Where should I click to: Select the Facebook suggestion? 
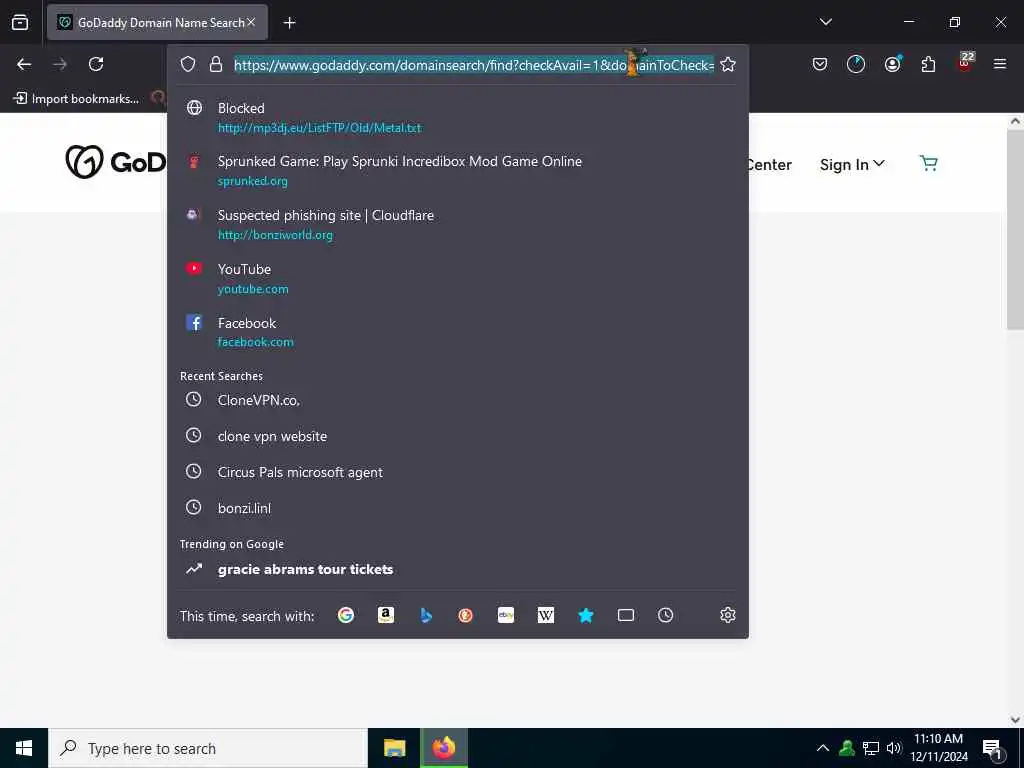point(457,332)
